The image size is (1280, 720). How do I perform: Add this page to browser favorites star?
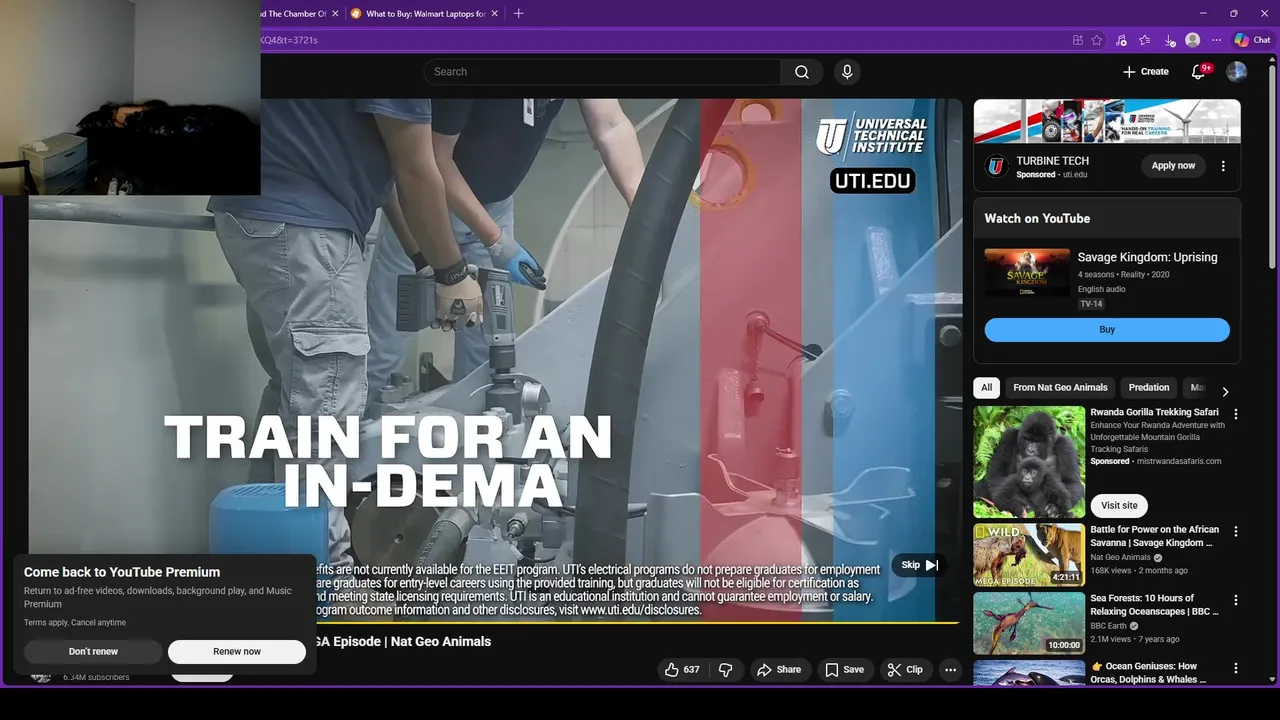(1097, 40)
